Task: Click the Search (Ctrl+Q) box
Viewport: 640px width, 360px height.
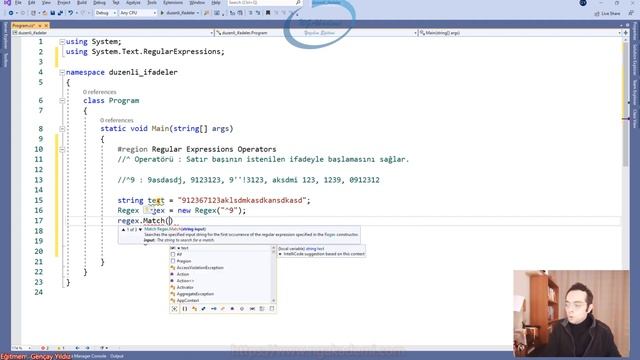Action: point(264,2)
